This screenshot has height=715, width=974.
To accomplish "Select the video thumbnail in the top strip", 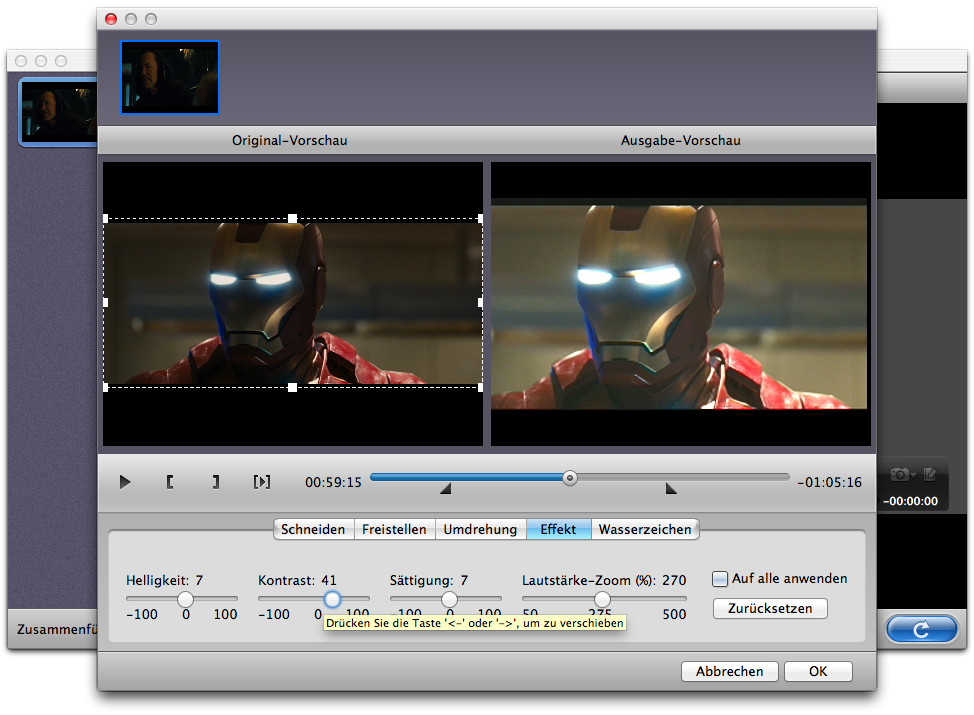I will pos(170,77).
